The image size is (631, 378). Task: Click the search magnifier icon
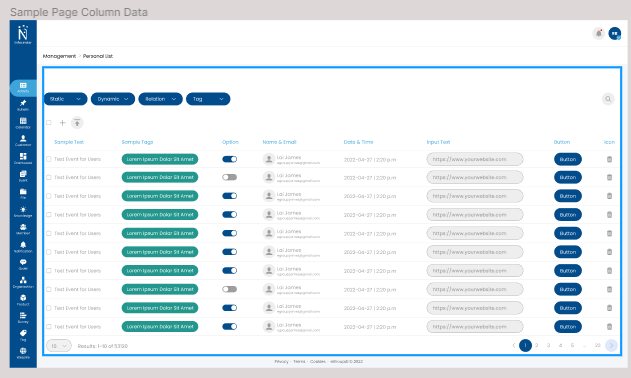tap(608, 99)
